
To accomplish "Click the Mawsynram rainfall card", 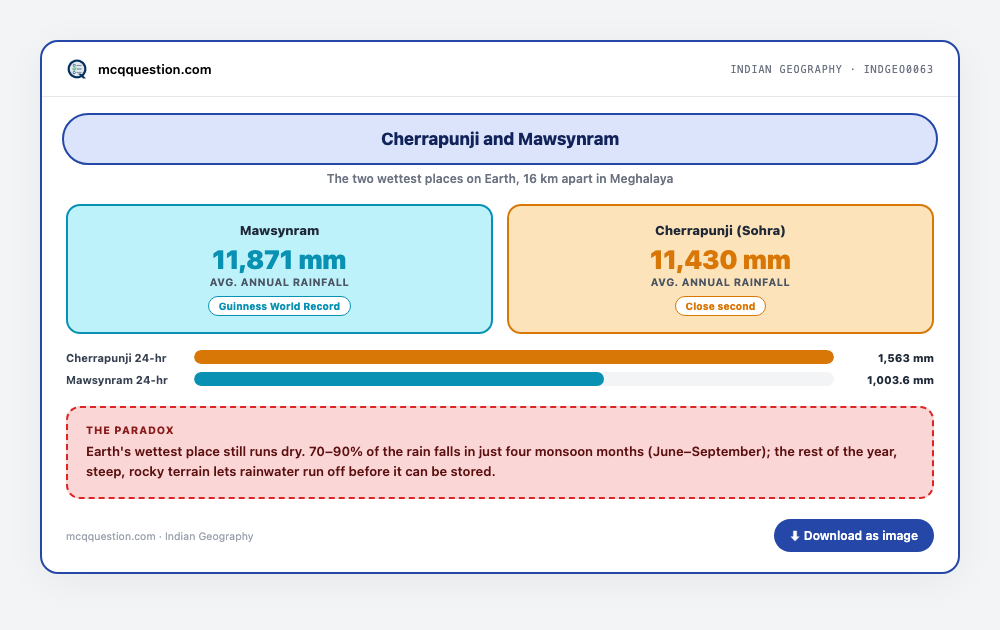I will click(x=279, y=269).
